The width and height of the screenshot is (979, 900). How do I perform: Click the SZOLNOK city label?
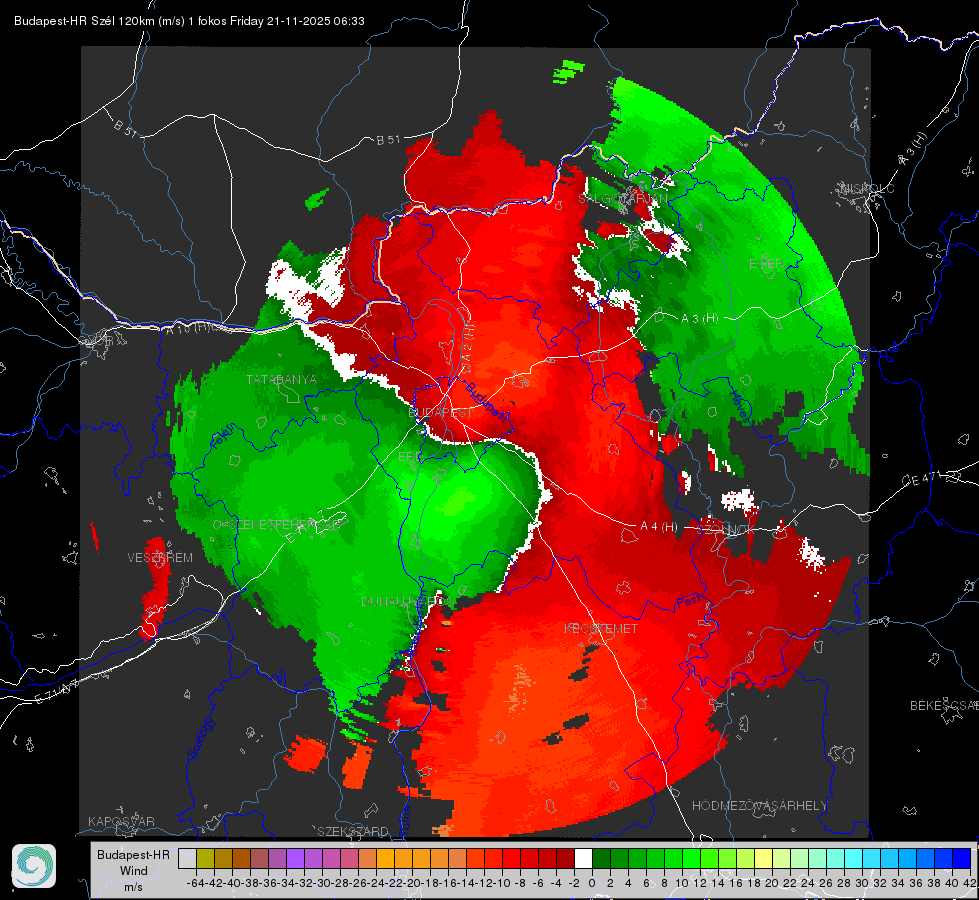[x=724, y=529]
